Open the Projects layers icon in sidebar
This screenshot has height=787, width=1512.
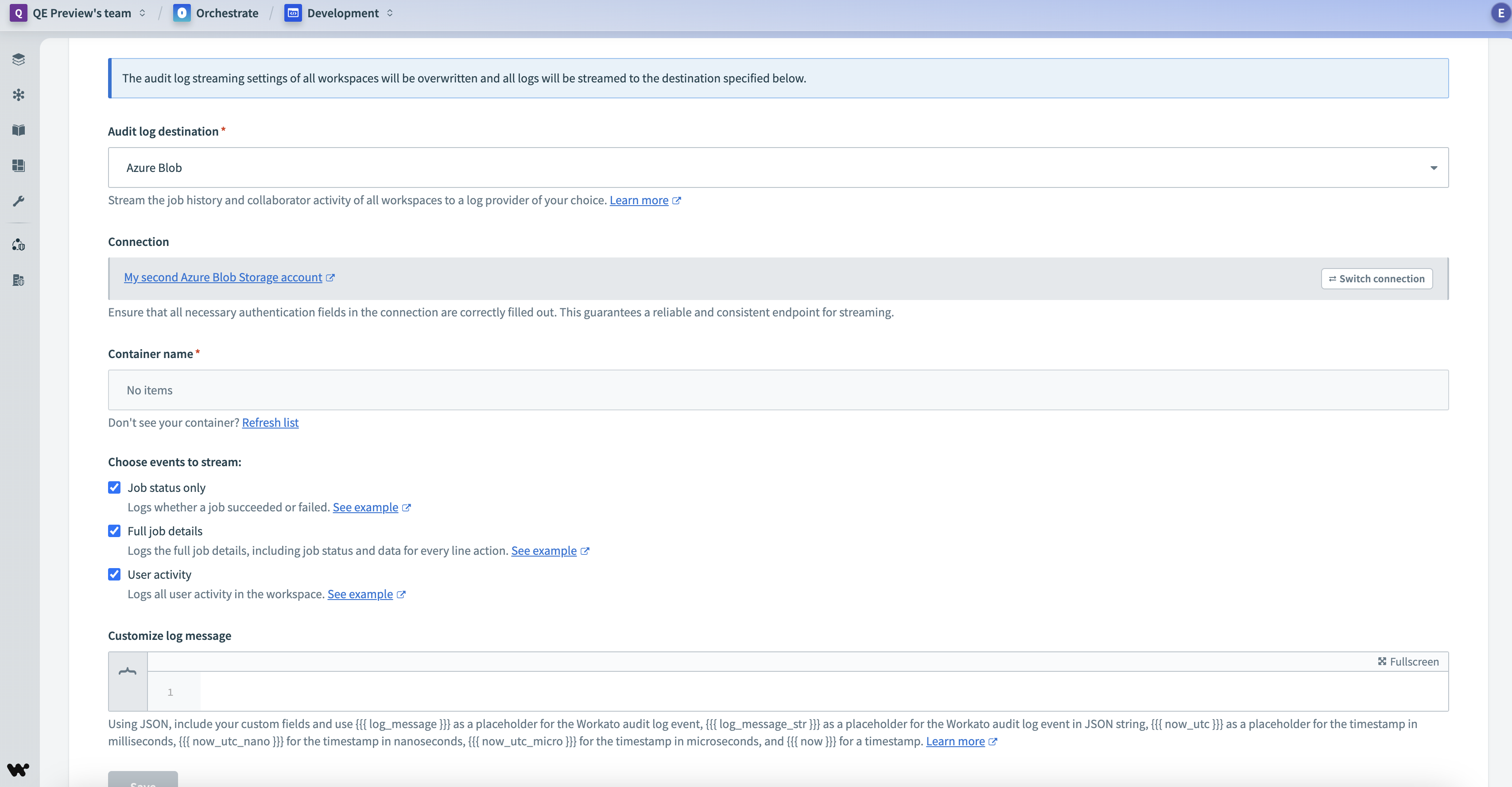(19, 59)
